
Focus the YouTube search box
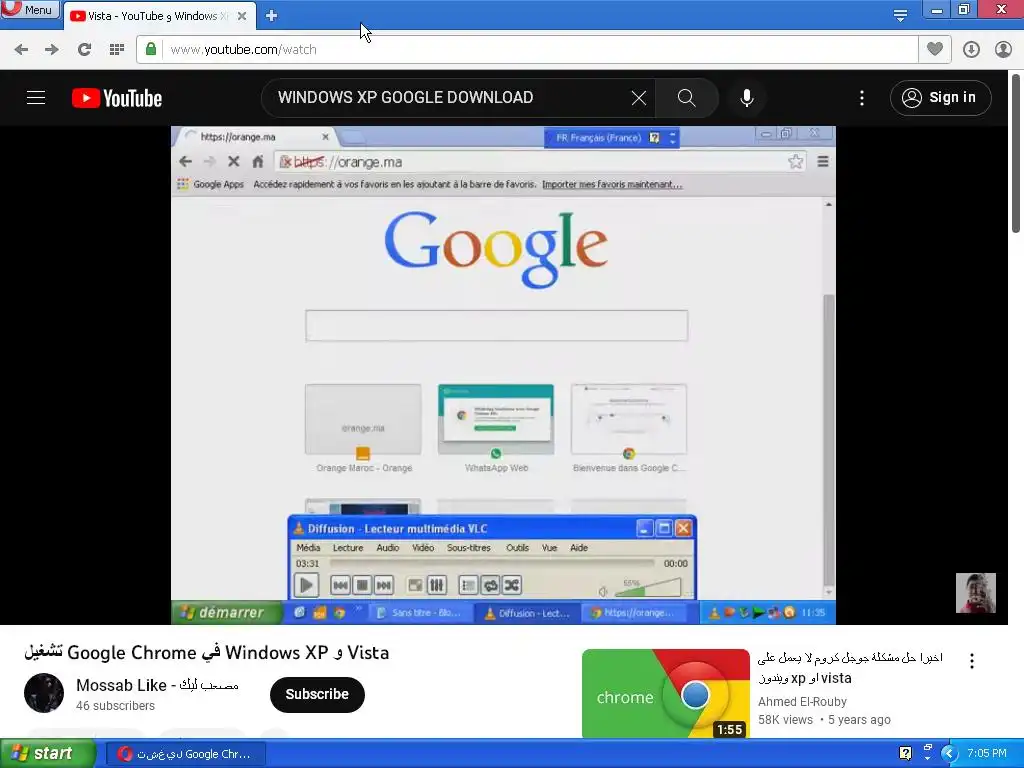451,98
